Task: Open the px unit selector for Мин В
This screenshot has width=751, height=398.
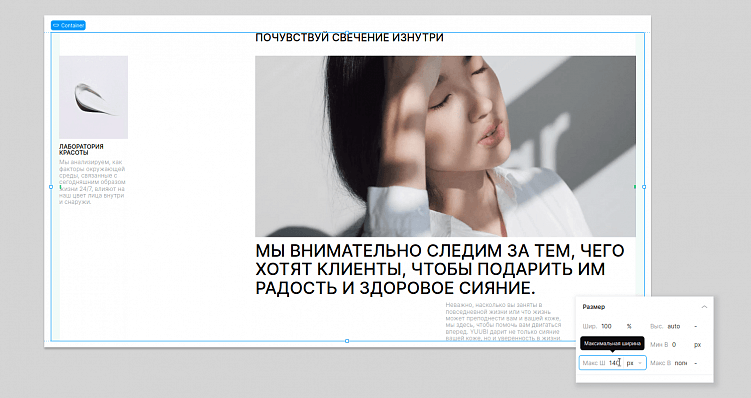Action: tap(697, 344)
